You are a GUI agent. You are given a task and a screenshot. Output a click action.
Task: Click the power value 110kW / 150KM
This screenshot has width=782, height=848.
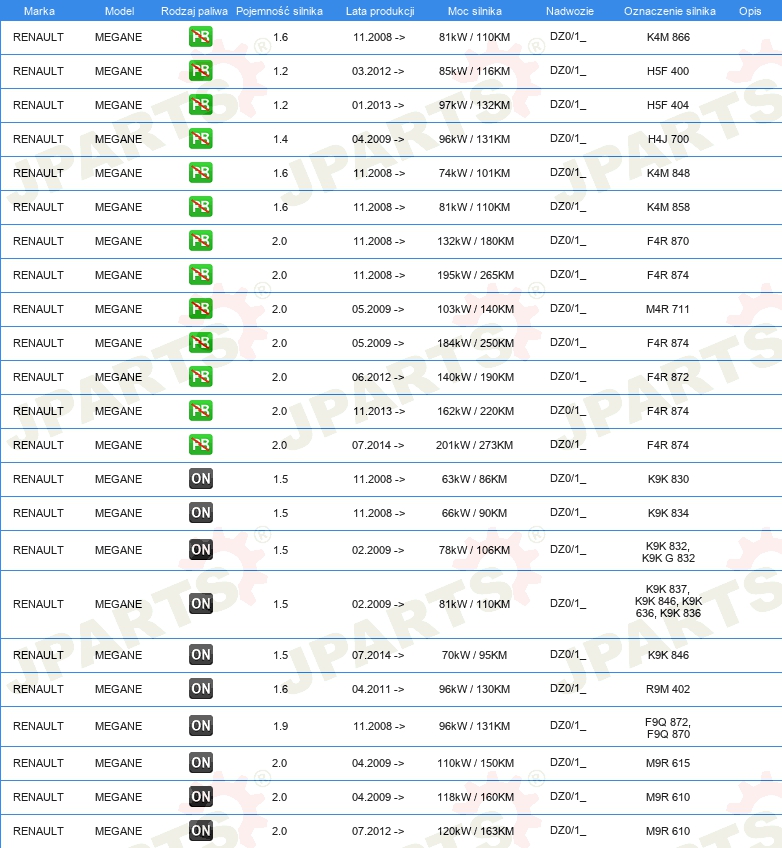click(475, 763)
